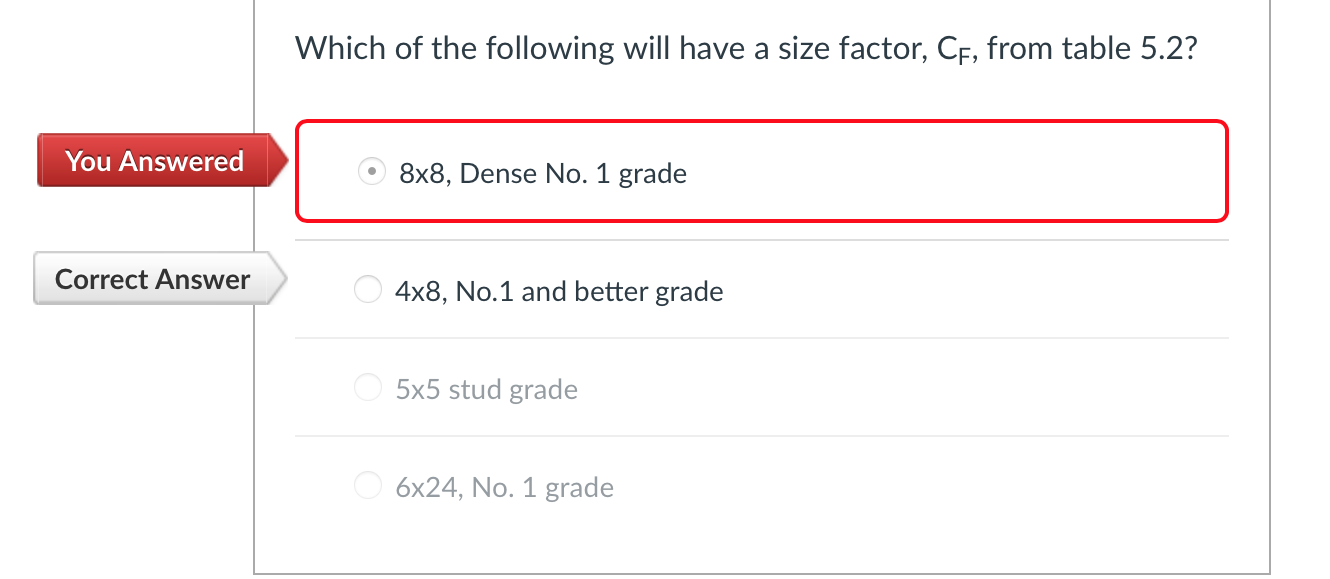The width and height of the screenshot is (1330, 579).
Task: Click the Correct Answer badge
Action: pos(150,279)
